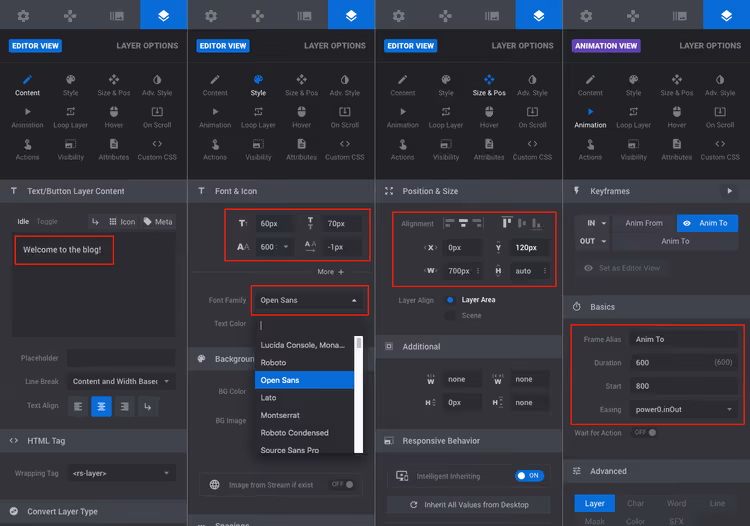Viewport: 750px width, 526px height.
Task: Click navigation arrows icon above Font & Icon panel
Action: click(258, 16)
